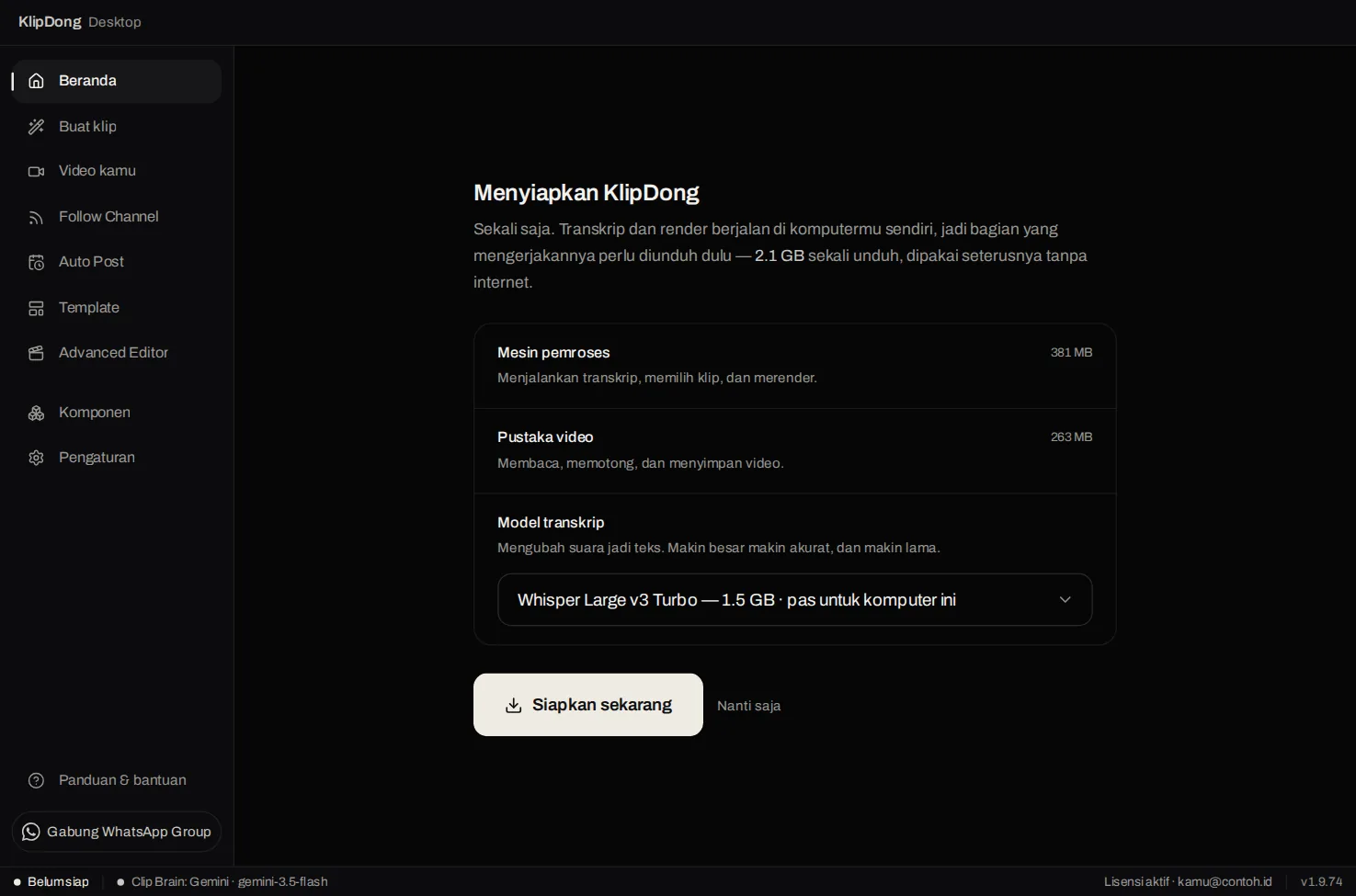Image resolution: width=1356 pixels, height=896 pixels.
Task: Click the KlipDong Desktop title text
Action: 80,21
